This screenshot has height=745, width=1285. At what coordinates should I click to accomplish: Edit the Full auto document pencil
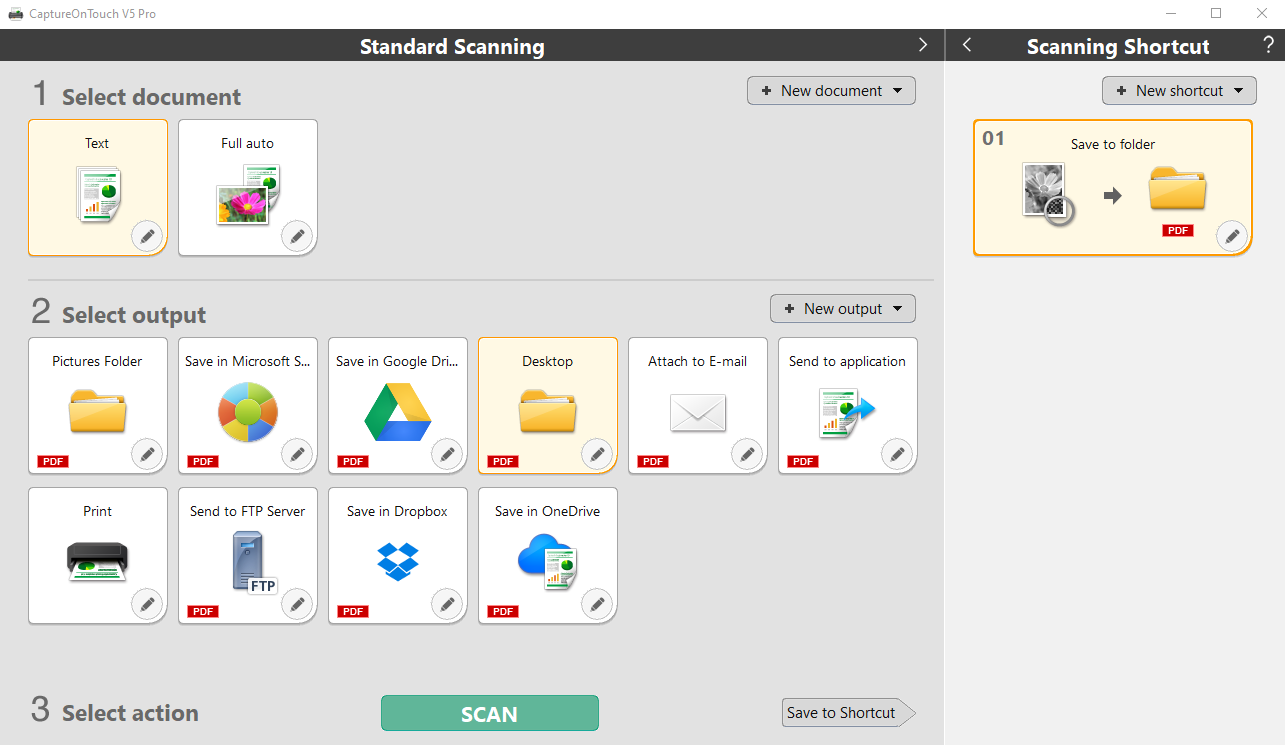tap(297, 237)
